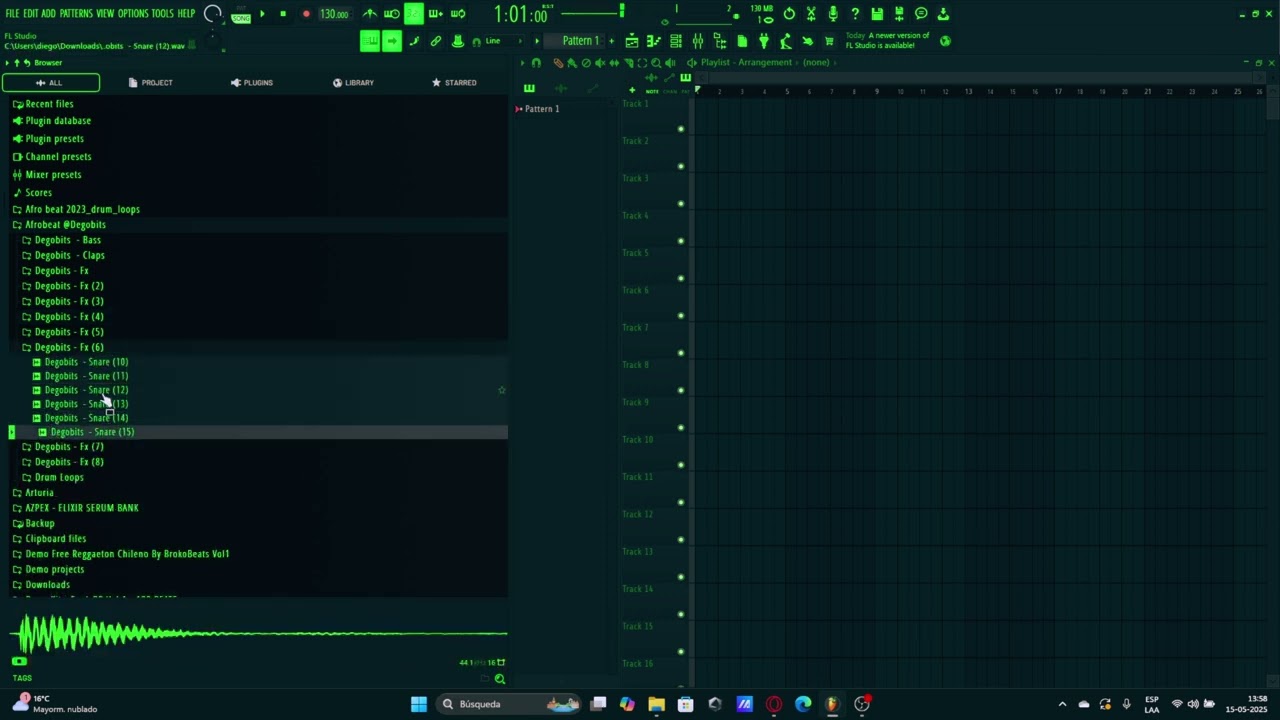Mute Track 9 using its green dot

[x=681, y=428]
